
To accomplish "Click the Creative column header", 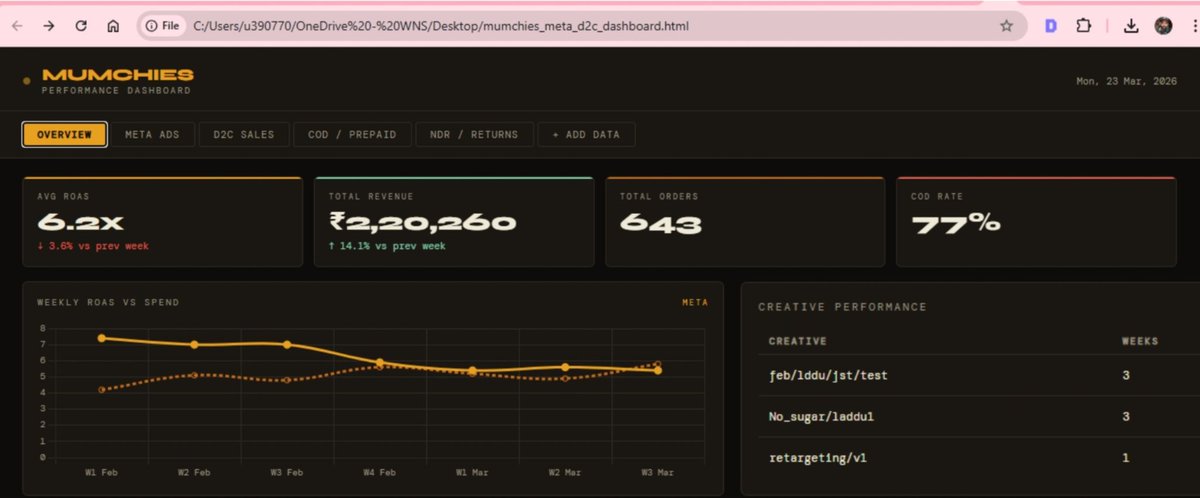I will [x=797, y=341].
